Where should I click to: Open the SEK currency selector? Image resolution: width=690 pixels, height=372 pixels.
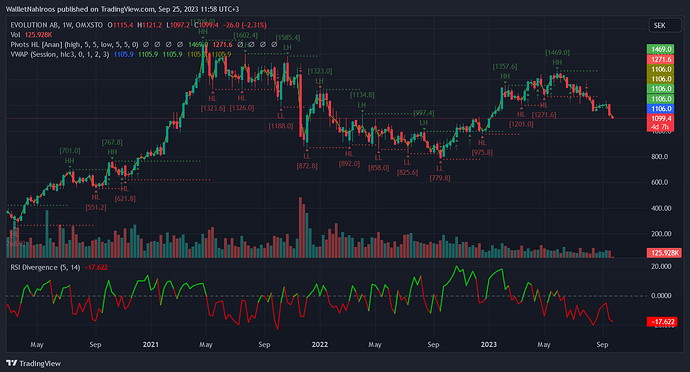coord(665,26)
